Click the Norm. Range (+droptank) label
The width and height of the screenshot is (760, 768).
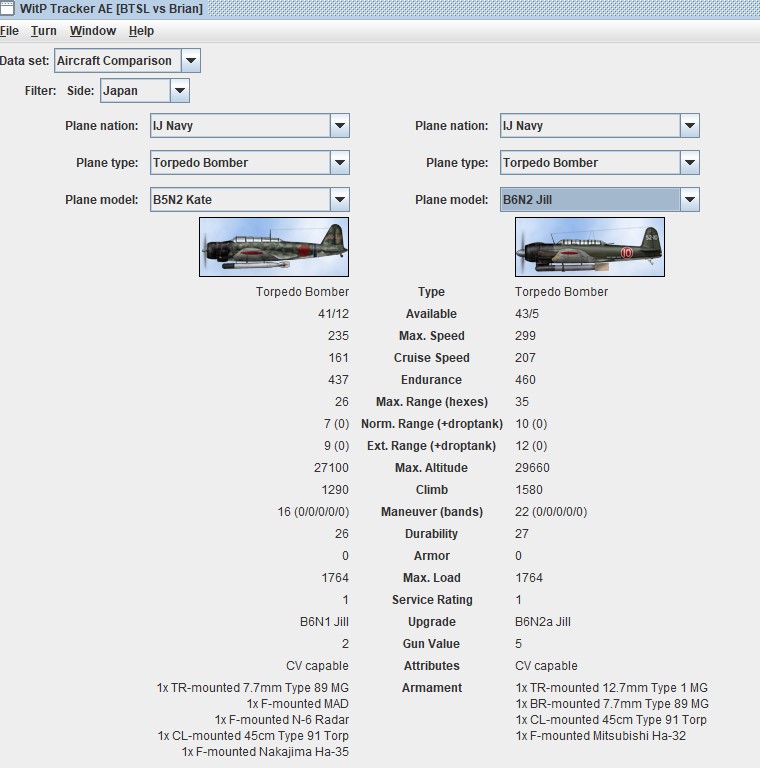(431, 424)
